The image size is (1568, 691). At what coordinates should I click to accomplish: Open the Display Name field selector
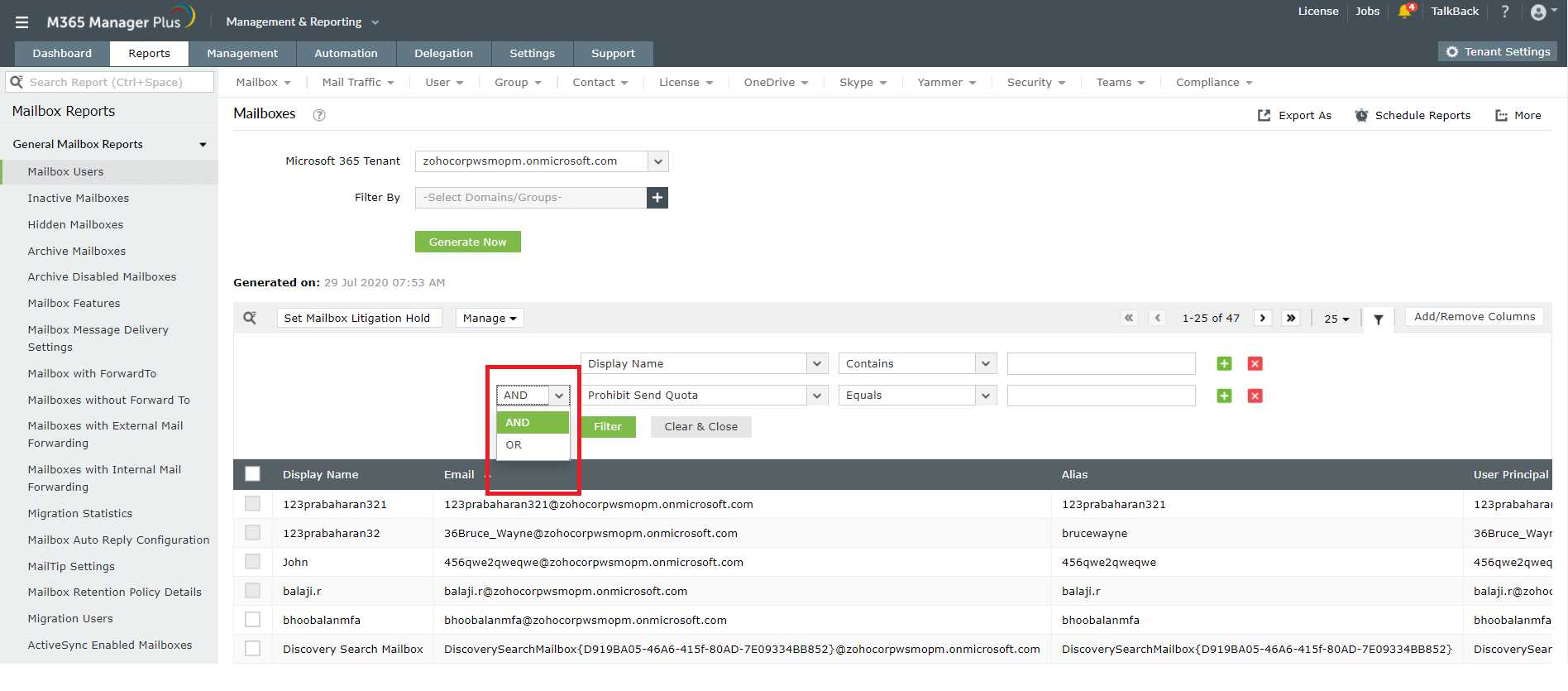click(704, 364)
